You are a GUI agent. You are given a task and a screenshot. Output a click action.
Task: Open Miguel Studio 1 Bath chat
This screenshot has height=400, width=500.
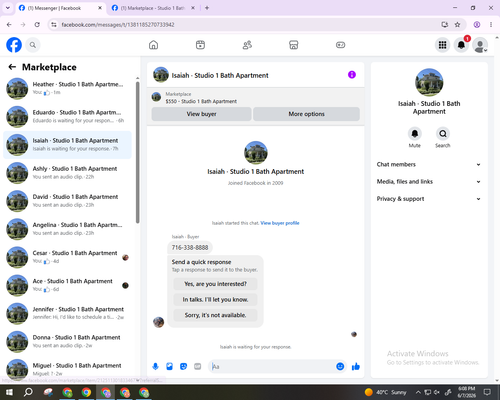click(67, 369)
